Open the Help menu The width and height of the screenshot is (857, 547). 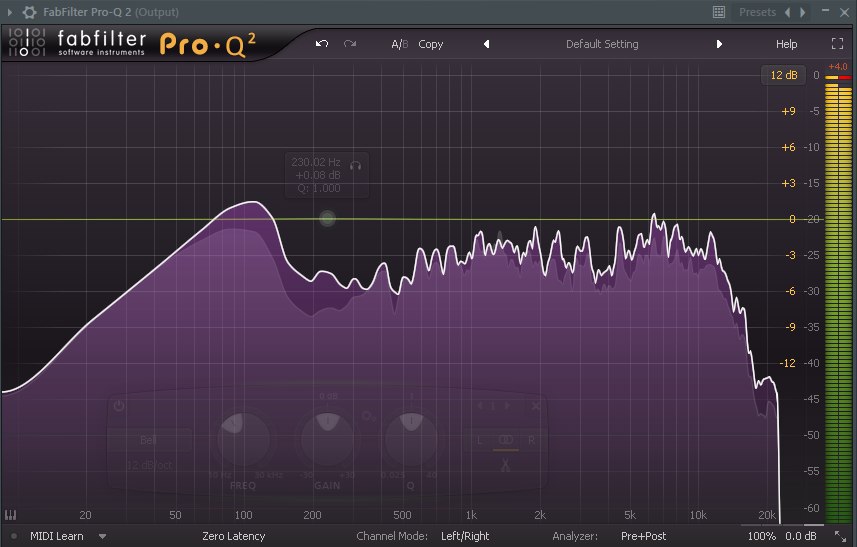coord(786,44)
